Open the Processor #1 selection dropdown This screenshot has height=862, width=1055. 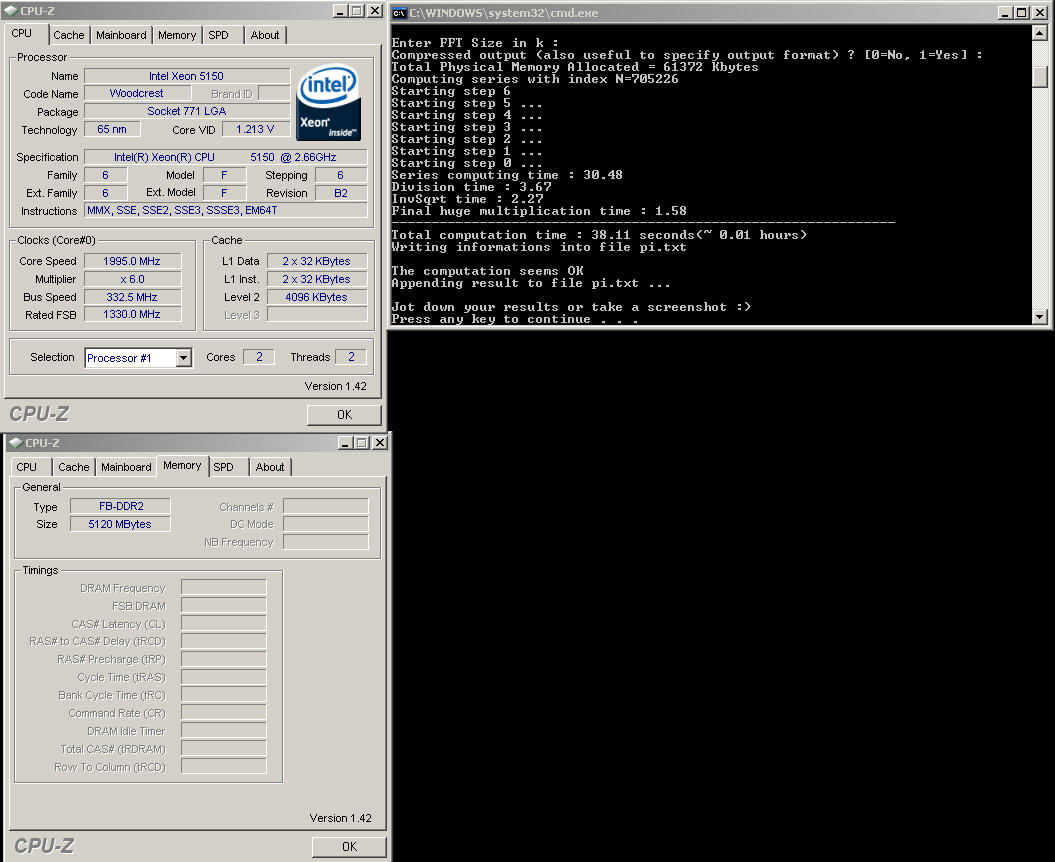click(184, 358)
